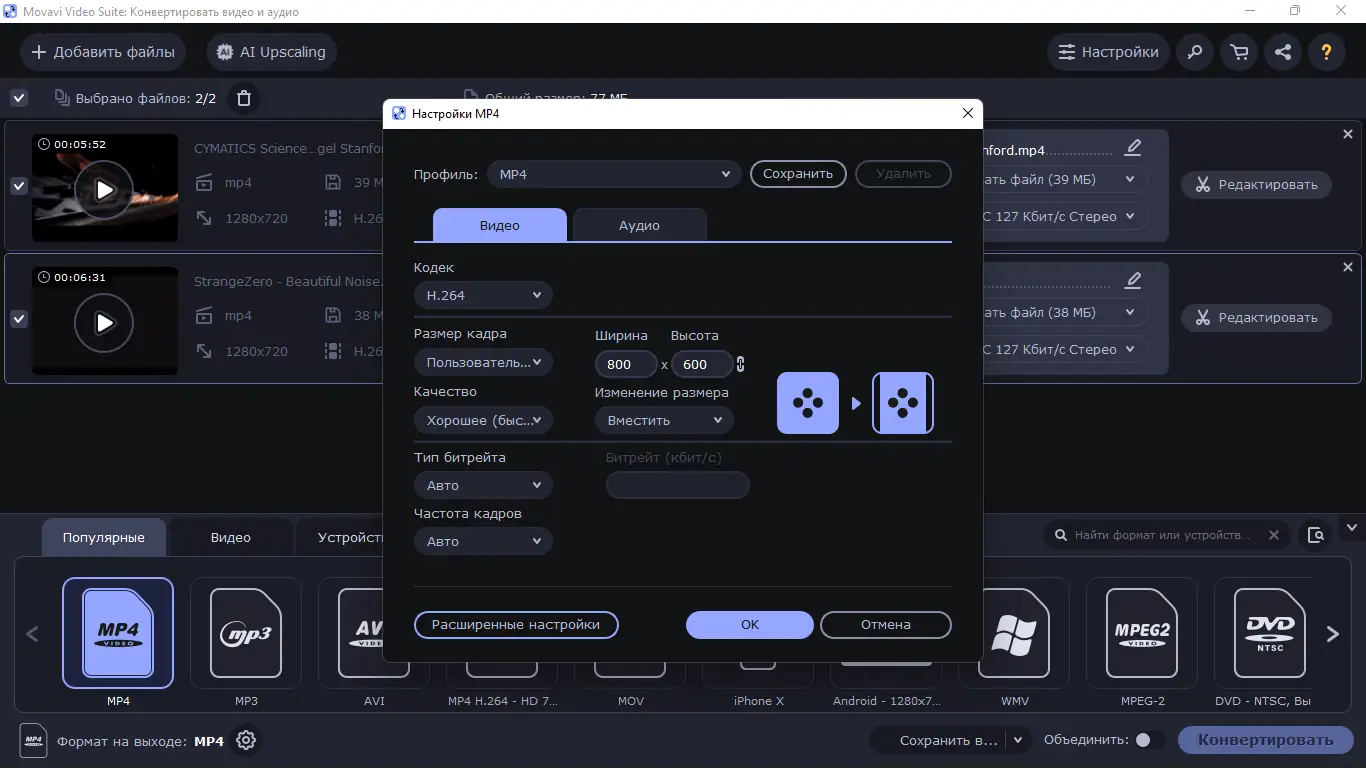Viewport: 1366px width, 768px height.
Task: Collapse the format panel with the chevron
Action: pyautogui.click(x=1352, y=527)
